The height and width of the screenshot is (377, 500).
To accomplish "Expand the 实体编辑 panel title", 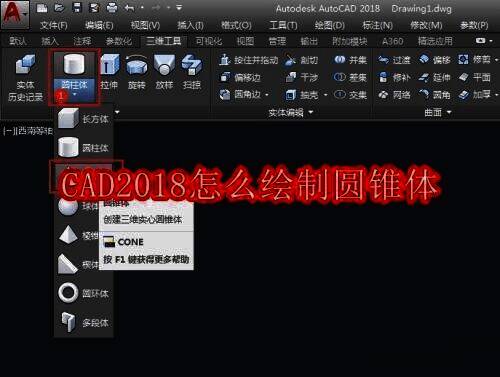I will pyautogui.click(x=291, y=113).
